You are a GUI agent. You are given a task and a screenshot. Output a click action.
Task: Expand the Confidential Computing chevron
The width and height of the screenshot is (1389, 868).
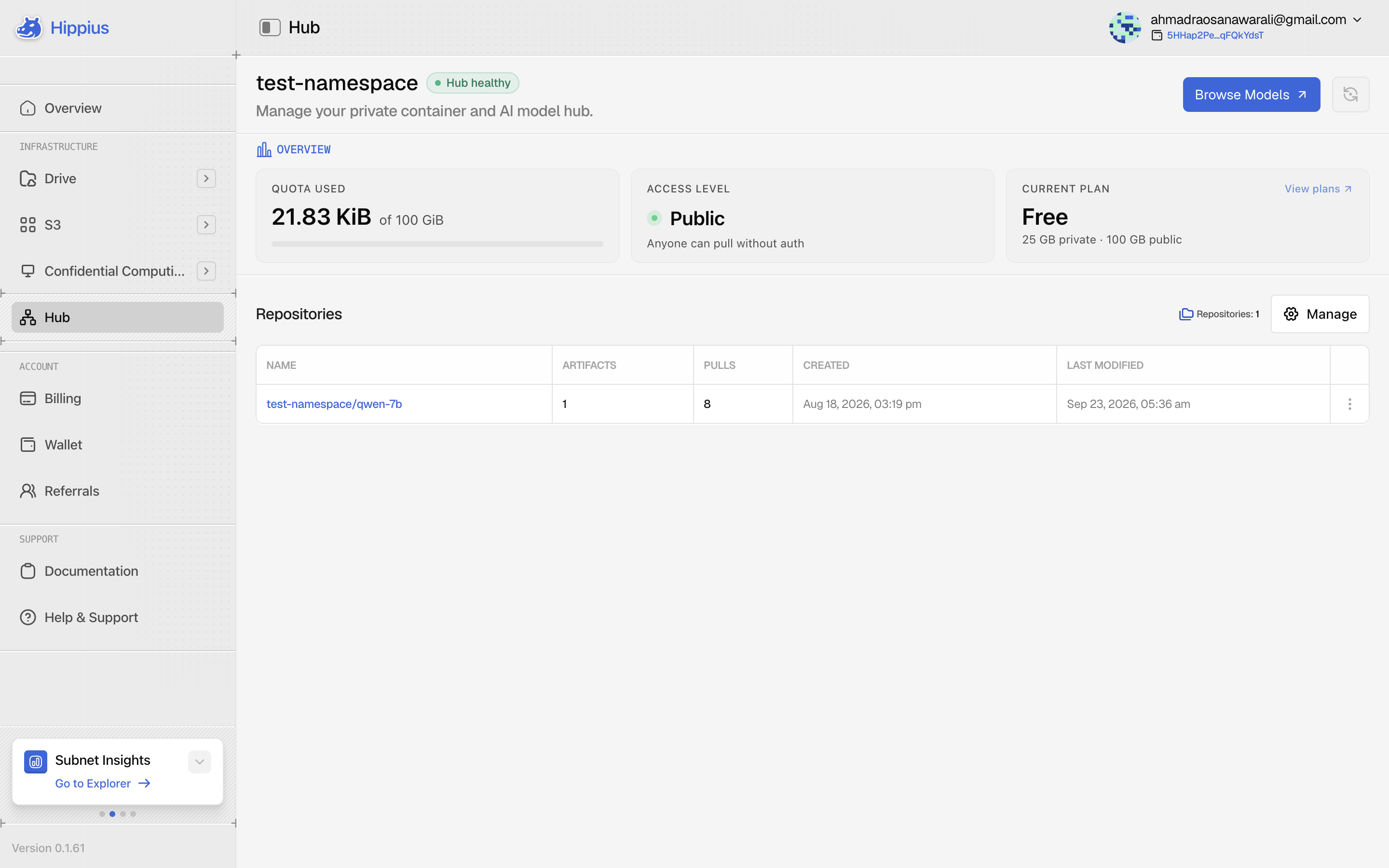click(x=206, y=271)
